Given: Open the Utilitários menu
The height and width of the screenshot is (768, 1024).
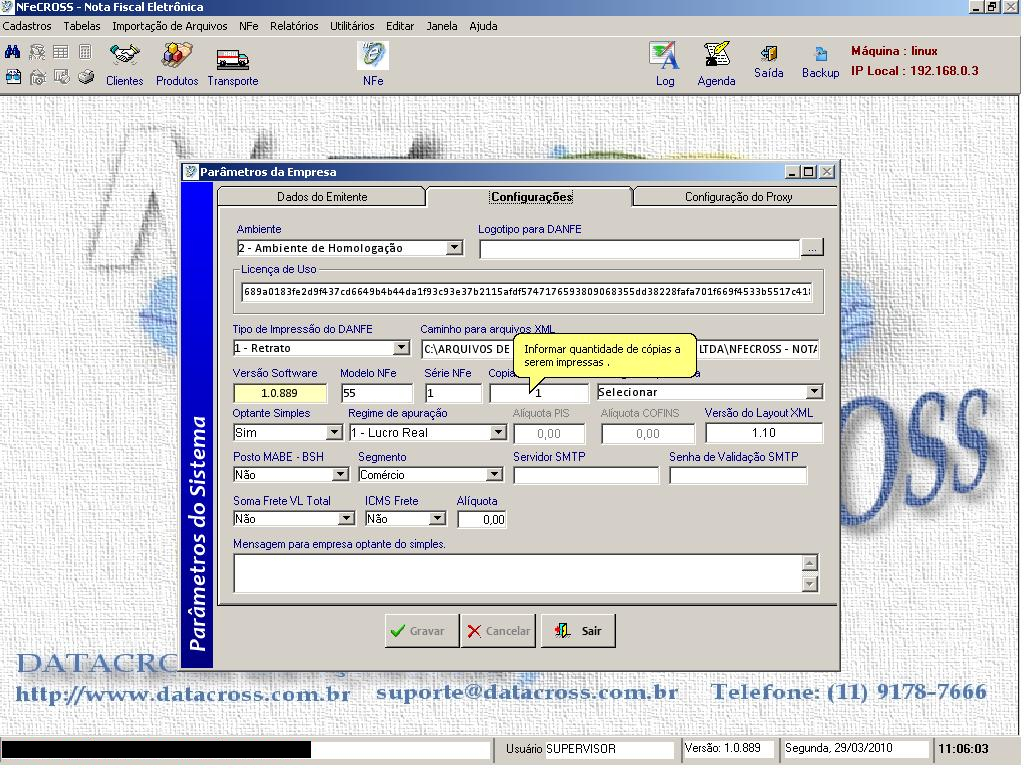Looking at the screenshot, I should [x=352, y=26].
